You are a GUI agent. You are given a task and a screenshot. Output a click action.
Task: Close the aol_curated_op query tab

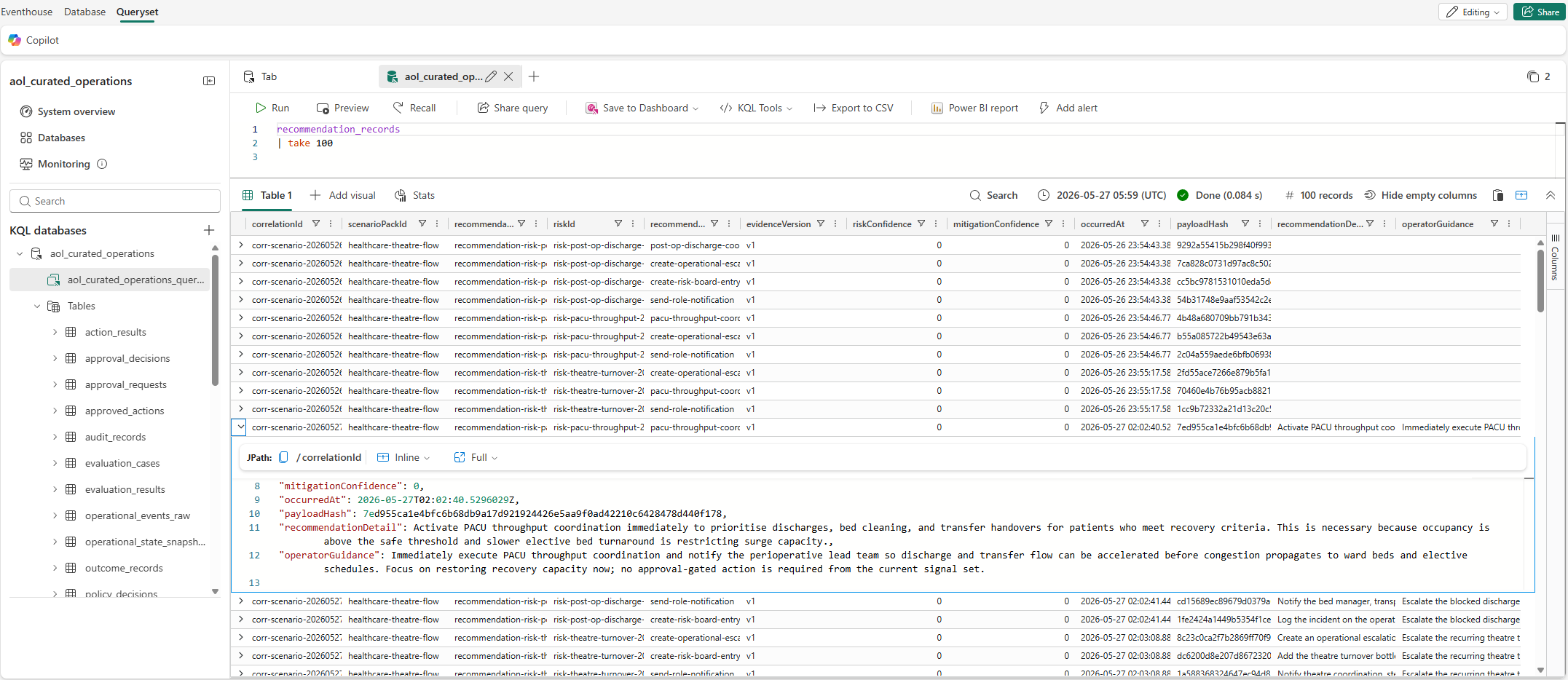[508, 76]
